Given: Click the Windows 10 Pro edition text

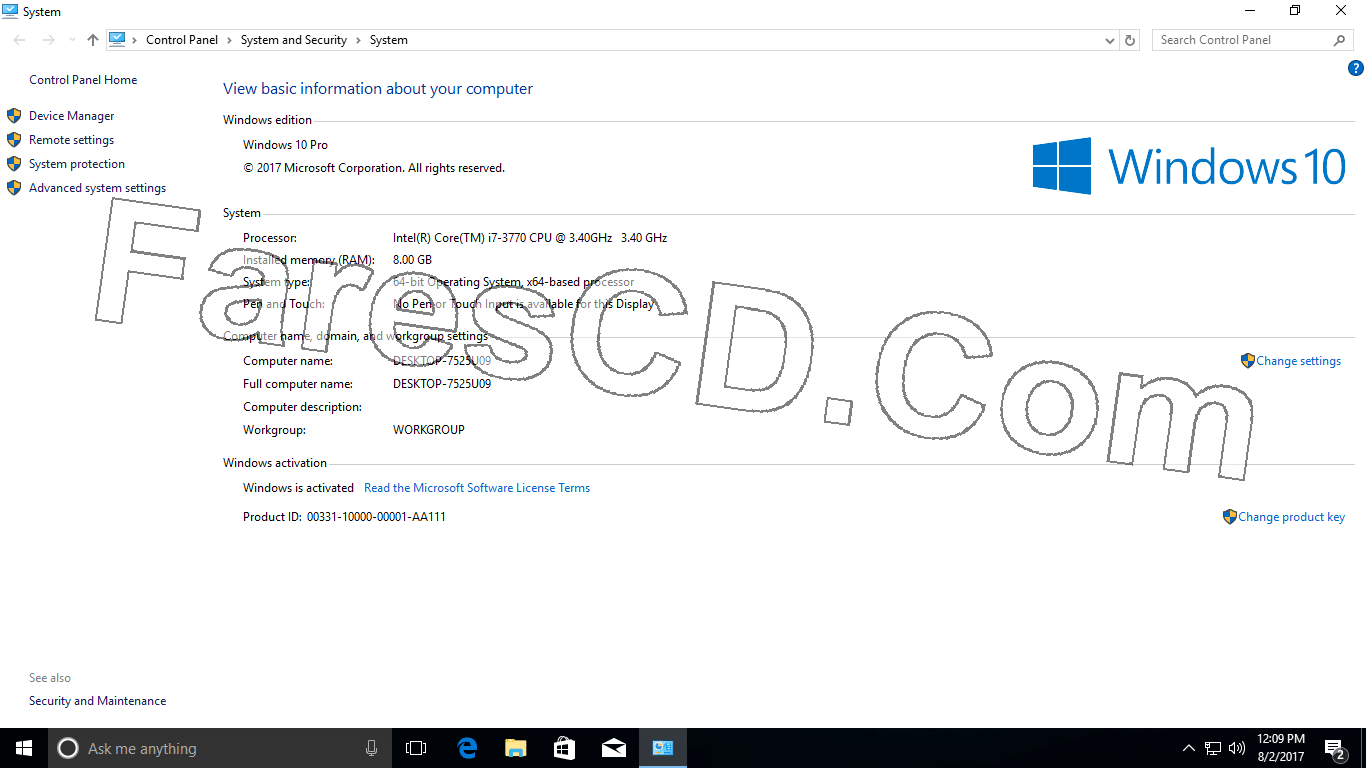Looking at the screenshot, I should click(x=285, y=145).
